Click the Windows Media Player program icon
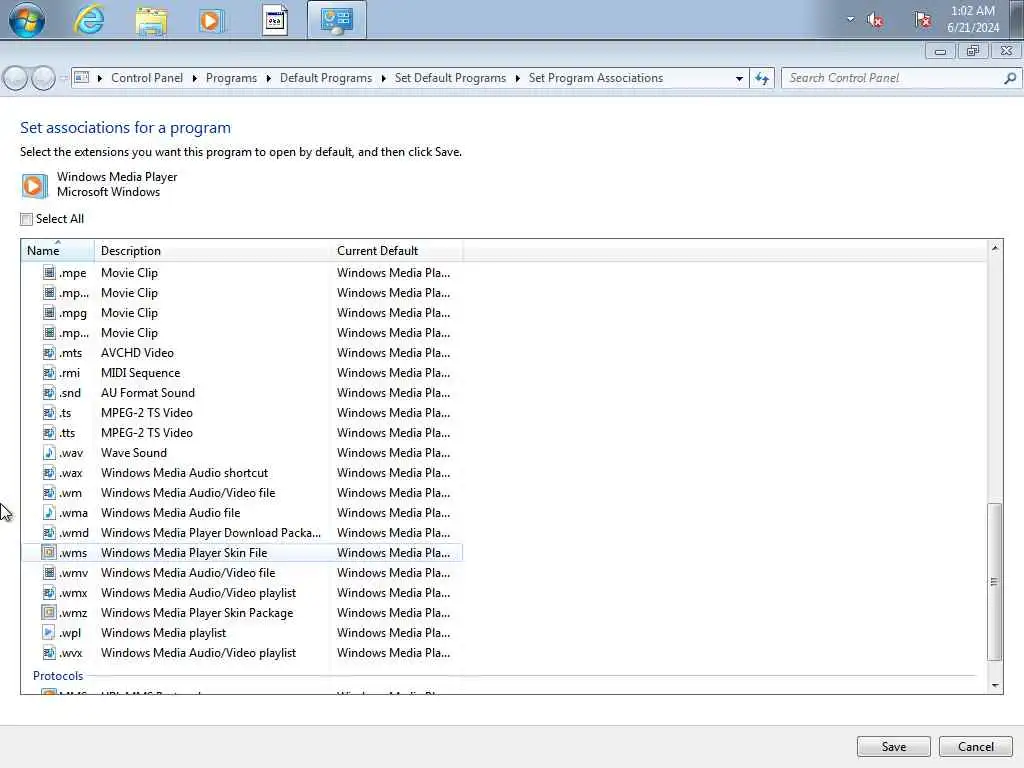The width and height of the screenshot is (1024, 768). point(34,185)
